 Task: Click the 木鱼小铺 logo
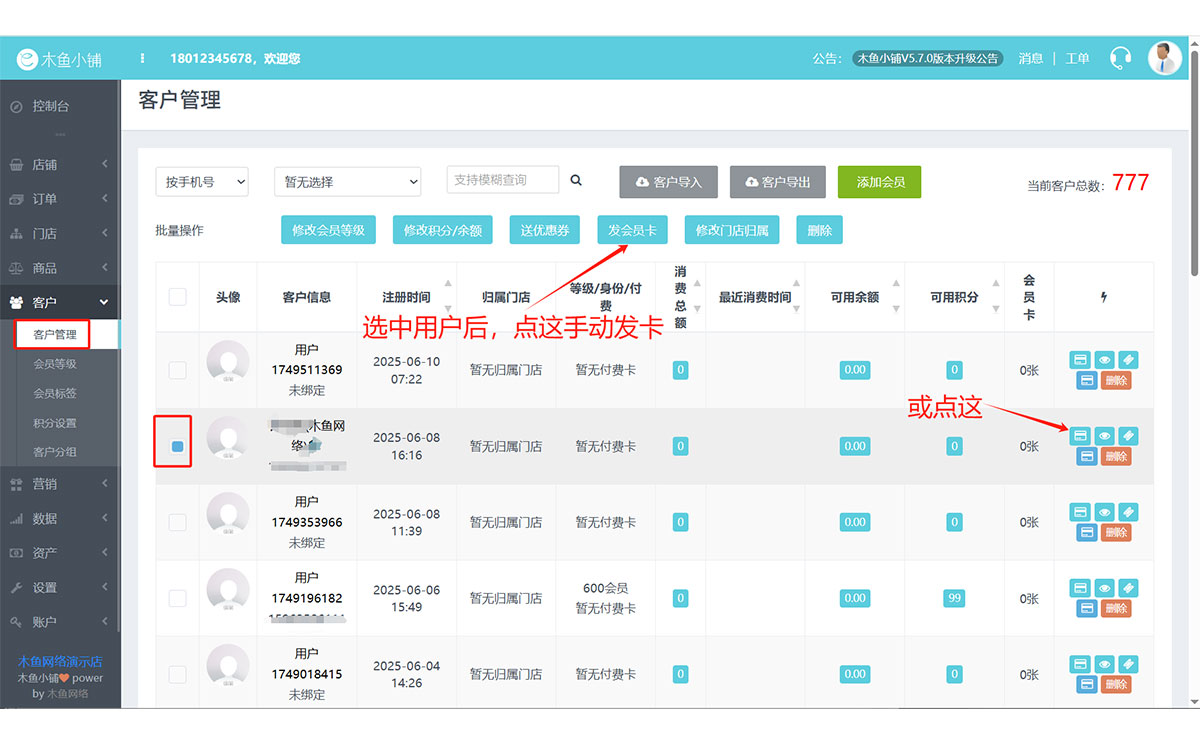(60, 60)
